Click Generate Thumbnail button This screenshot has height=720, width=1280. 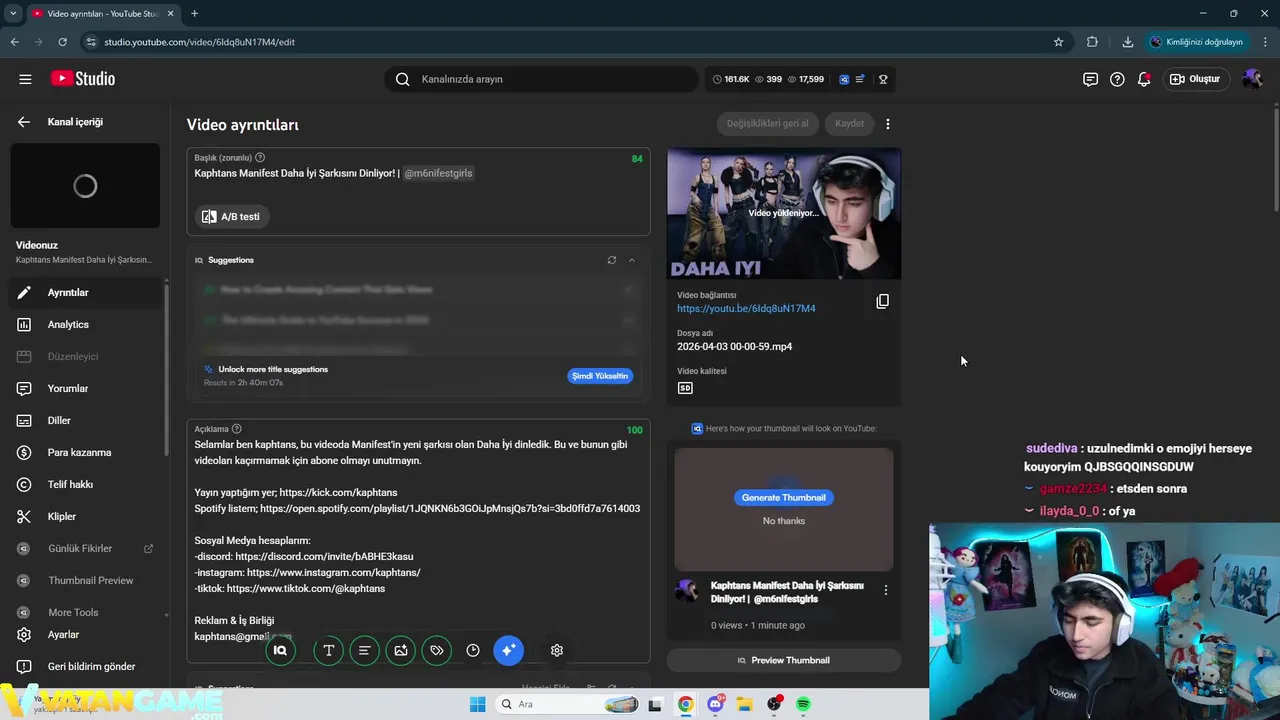pyautogui.click(x=784, y=498)
